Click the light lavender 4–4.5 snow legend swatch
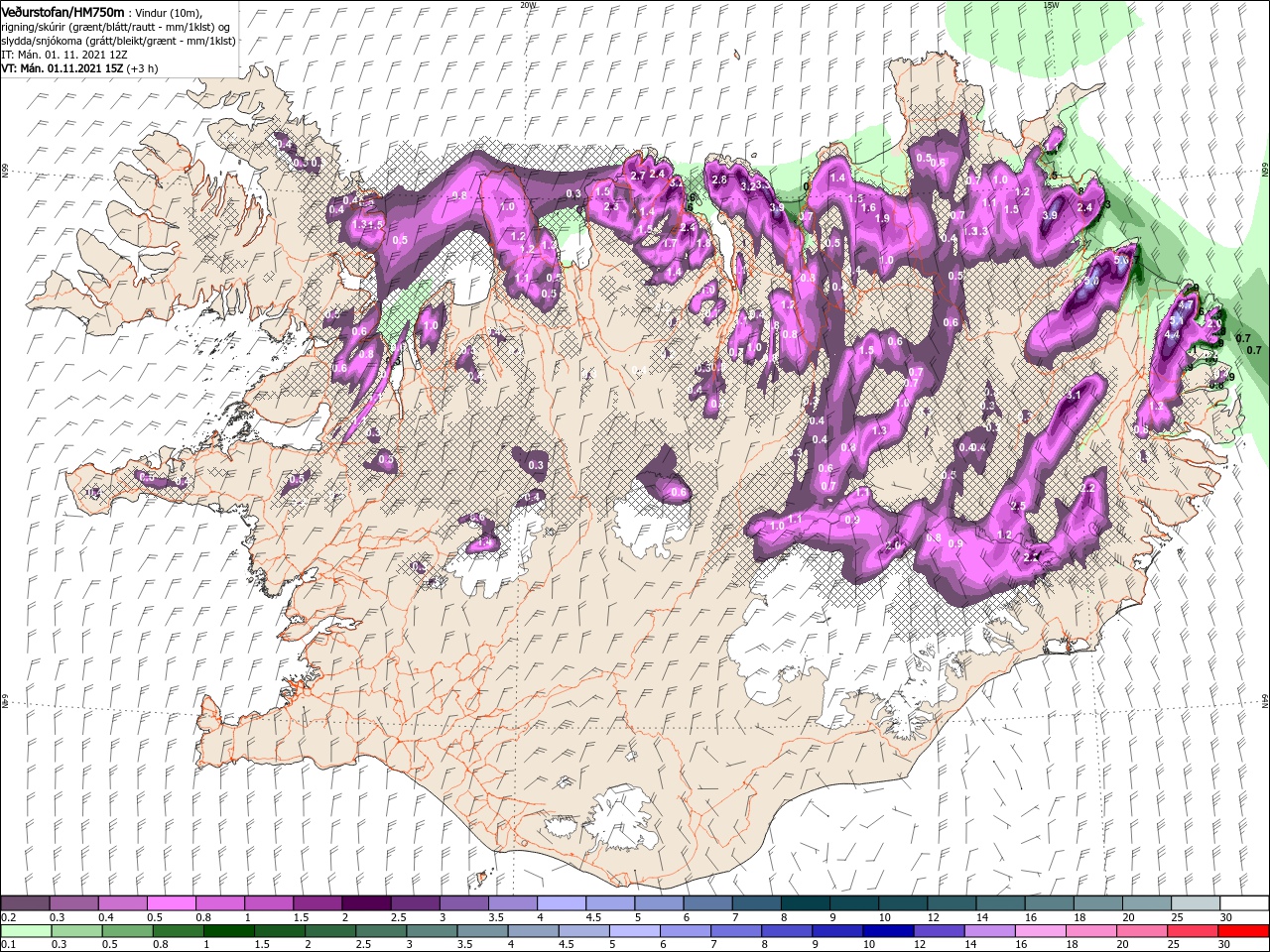 click(x=561, y=902)
